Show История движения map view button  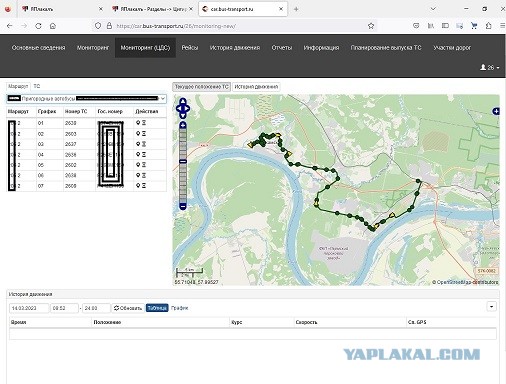point(256,87)
